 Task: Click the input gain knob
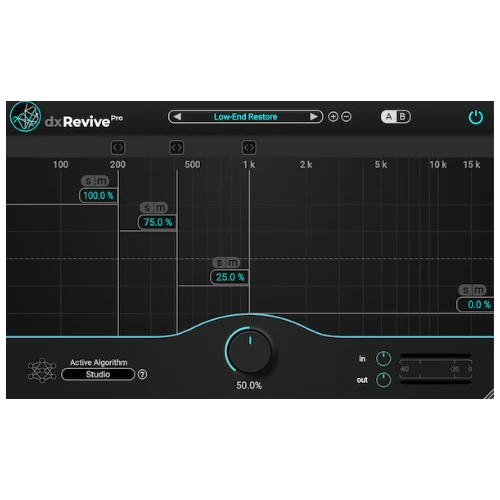(x=383, y=359)
